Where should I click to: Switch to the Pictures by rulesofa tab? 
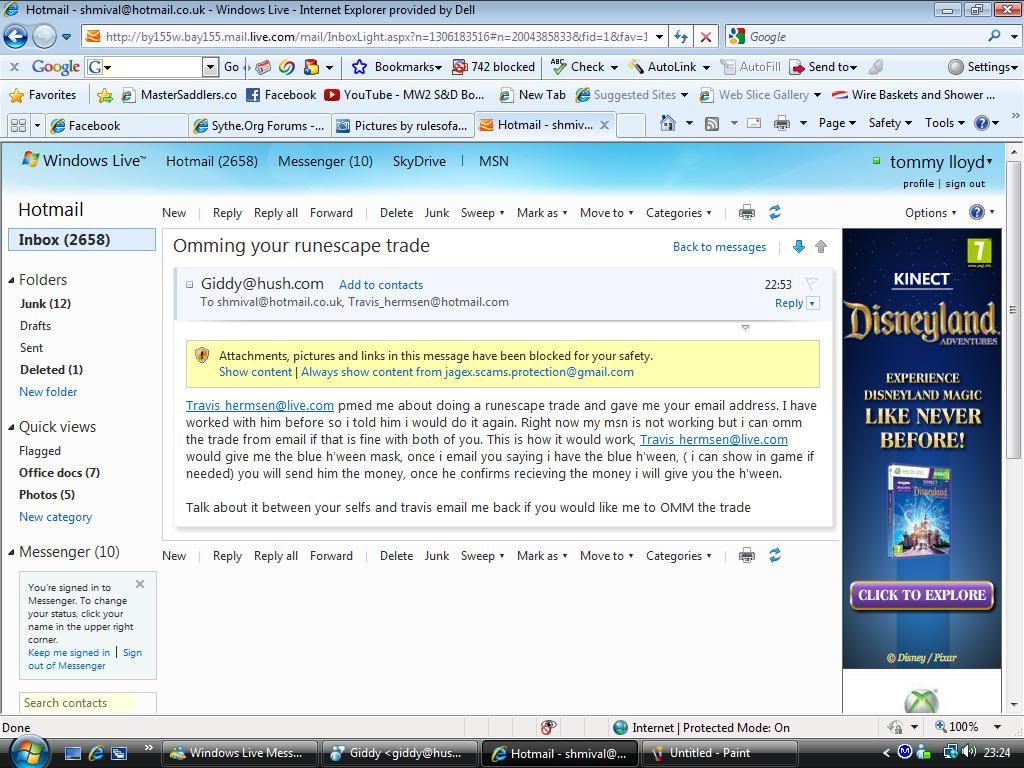pos(403,125)
